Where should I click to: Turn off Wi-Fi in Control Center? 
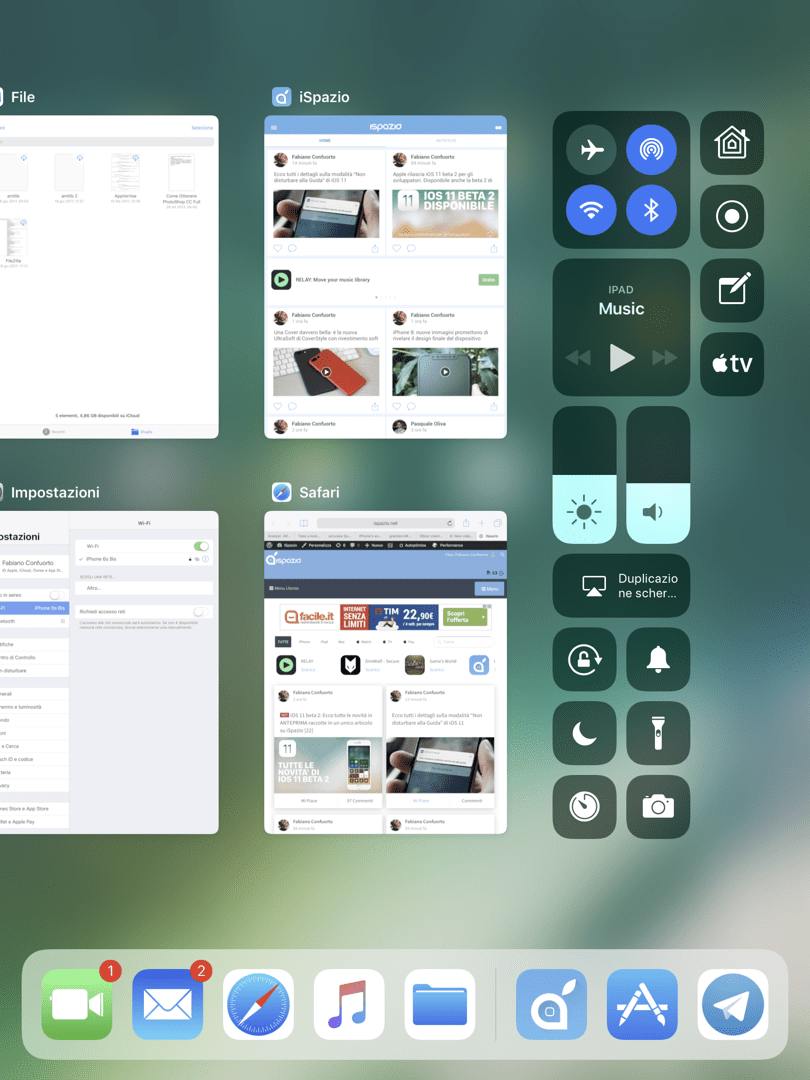[591, 210]
